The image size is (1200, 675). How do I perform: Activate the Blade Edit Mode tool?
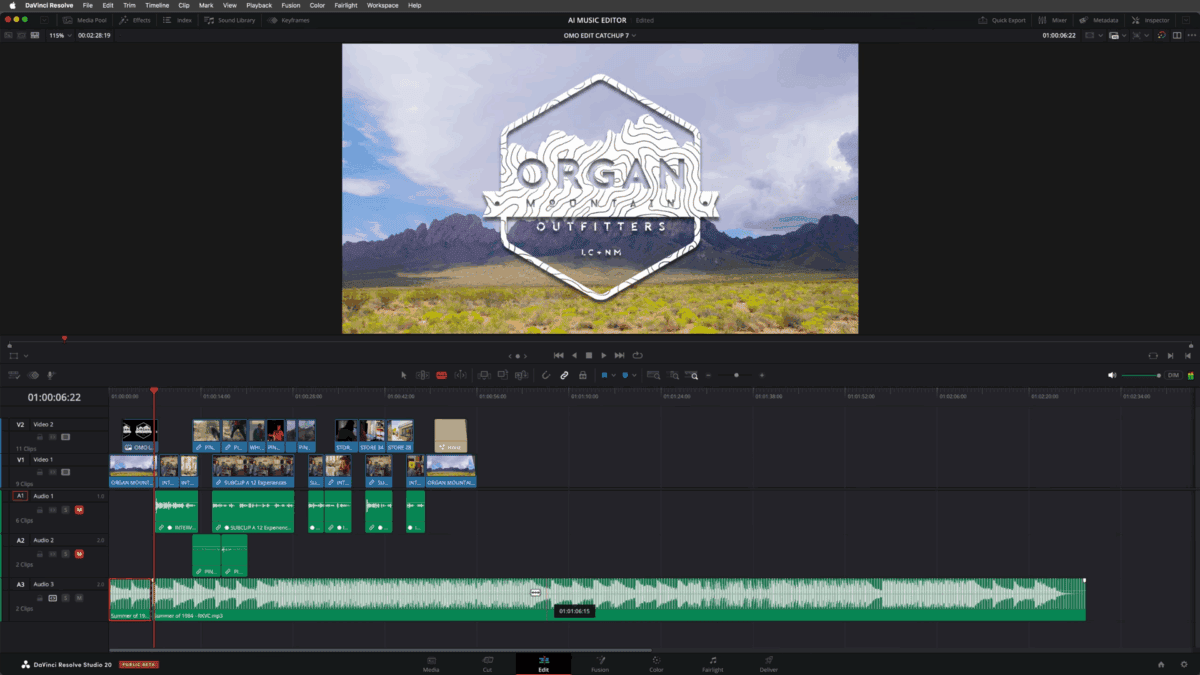pyautogui.click(x=441, y=375)
